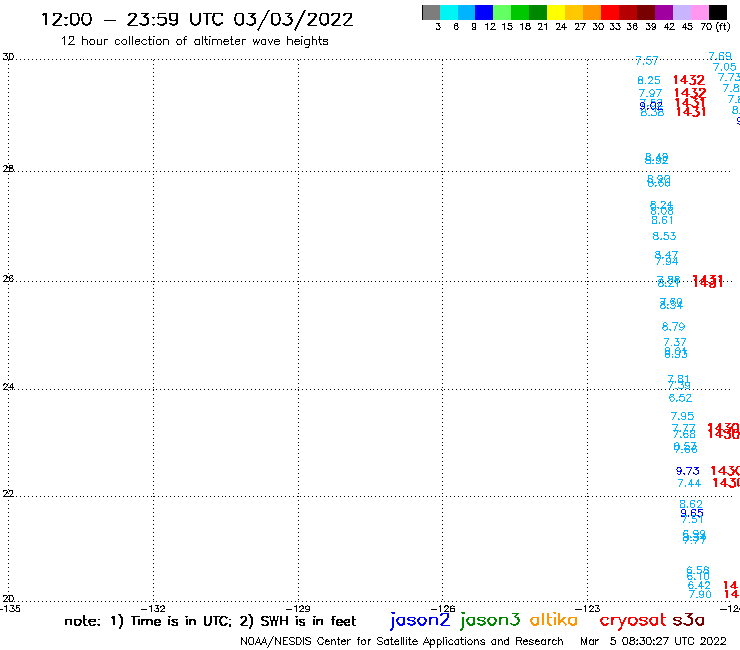Click the wave height value 7.44

(x=689, y=483)
